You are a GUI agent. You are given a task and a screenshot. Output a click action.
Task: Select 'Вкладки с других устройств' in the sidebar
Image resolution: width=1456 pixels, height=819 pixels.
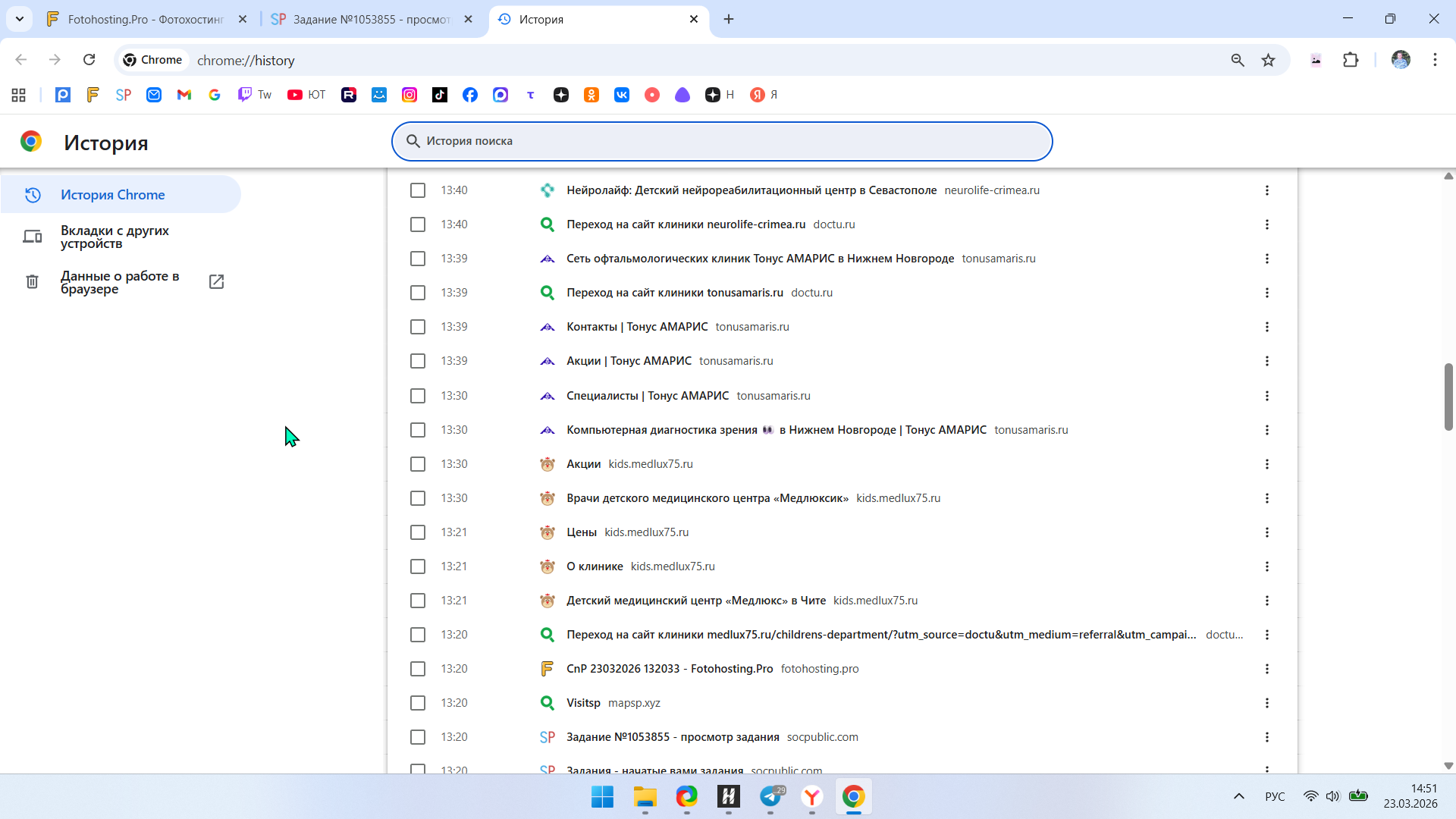pos(115,237)
